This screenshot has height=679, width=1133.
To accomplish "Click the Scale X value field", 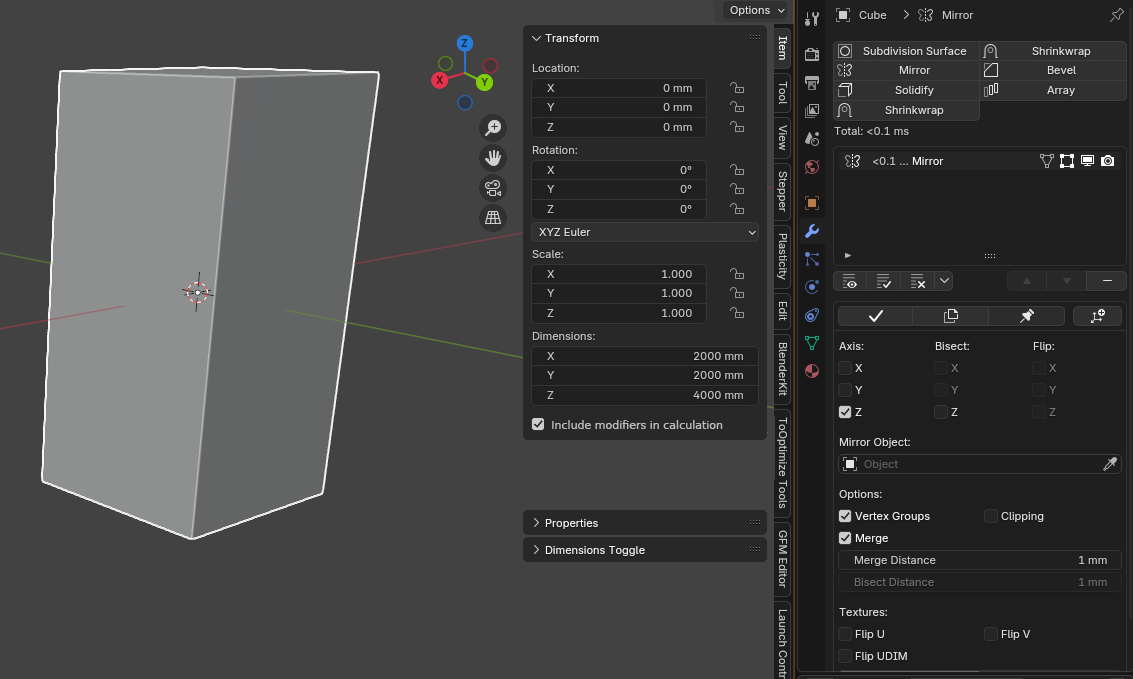I will coord(619,274).
